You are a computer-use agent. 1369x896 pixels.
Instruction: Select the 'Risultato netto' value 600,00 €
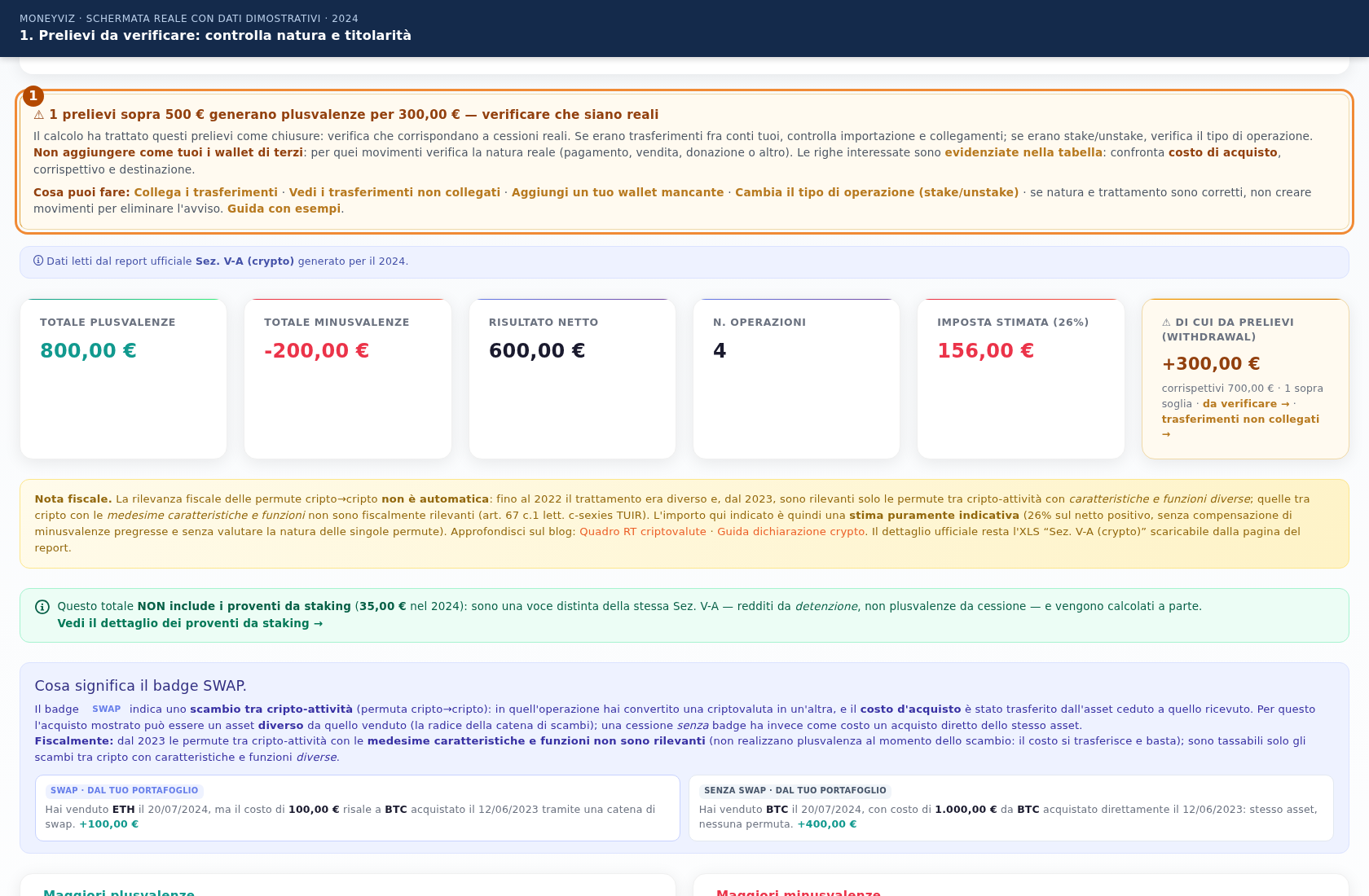tap(537, 350)
